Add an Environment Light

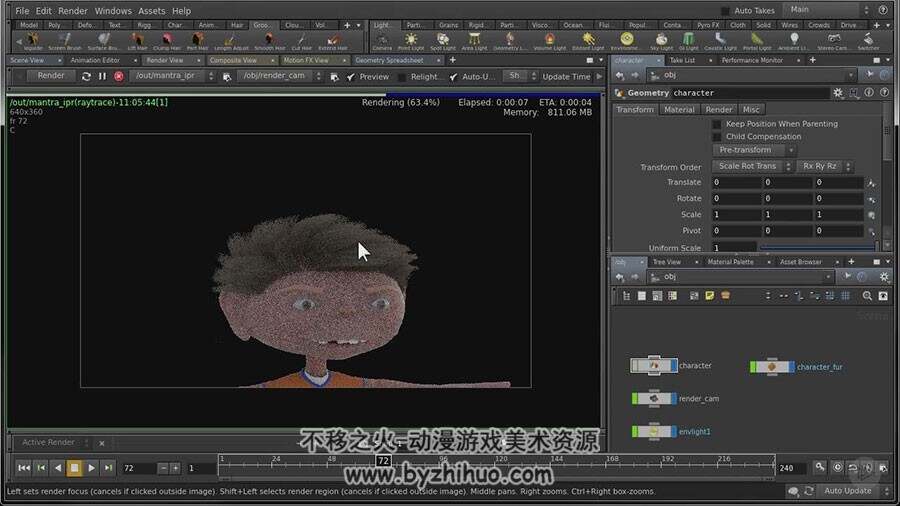pos(626,41)
